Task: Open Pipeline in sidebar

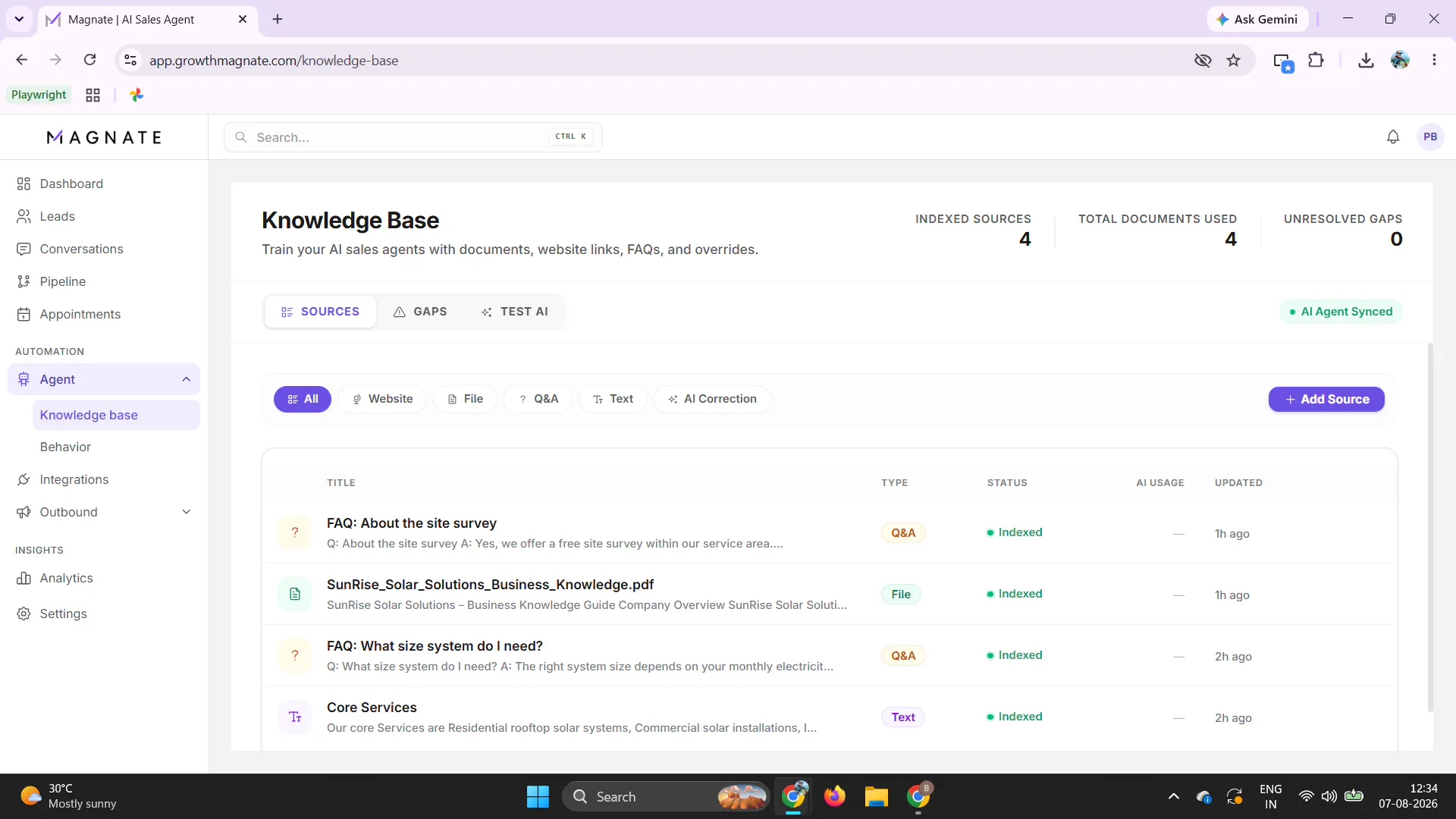Action: click(104, 281)
